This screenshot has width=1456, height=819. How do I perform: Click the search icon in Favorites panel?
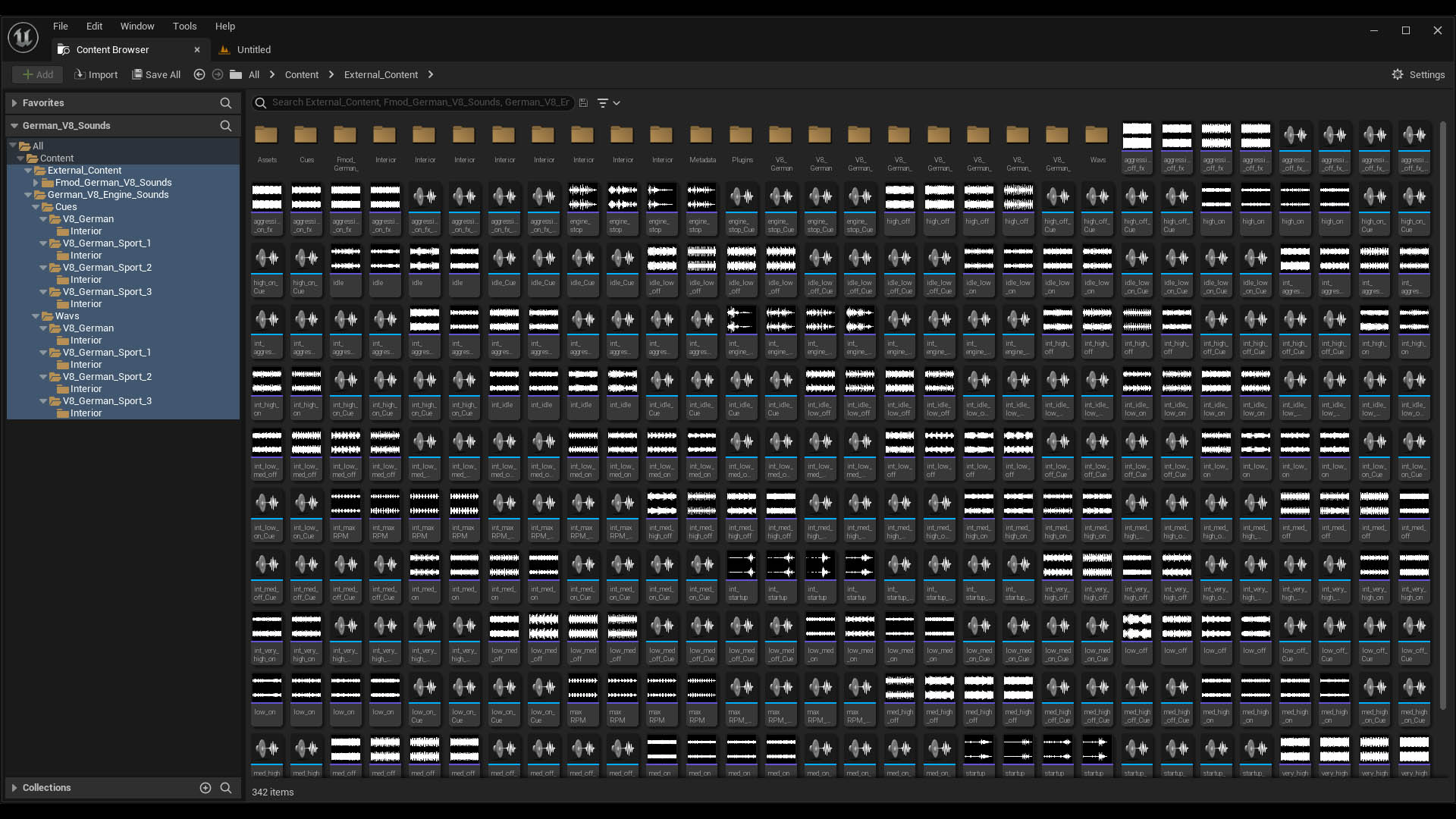click(x=225, y=102)
